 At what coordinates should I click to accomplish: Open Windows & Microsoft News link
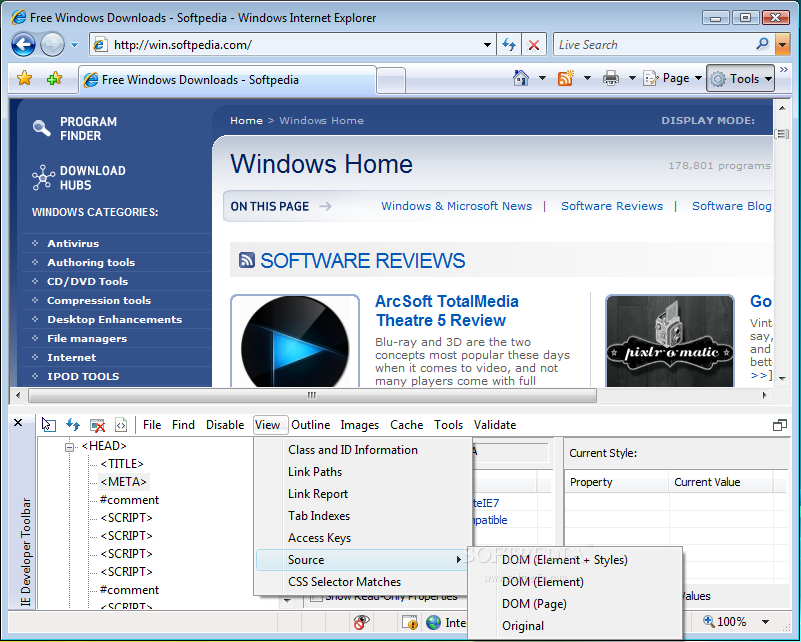pos(456,206)
